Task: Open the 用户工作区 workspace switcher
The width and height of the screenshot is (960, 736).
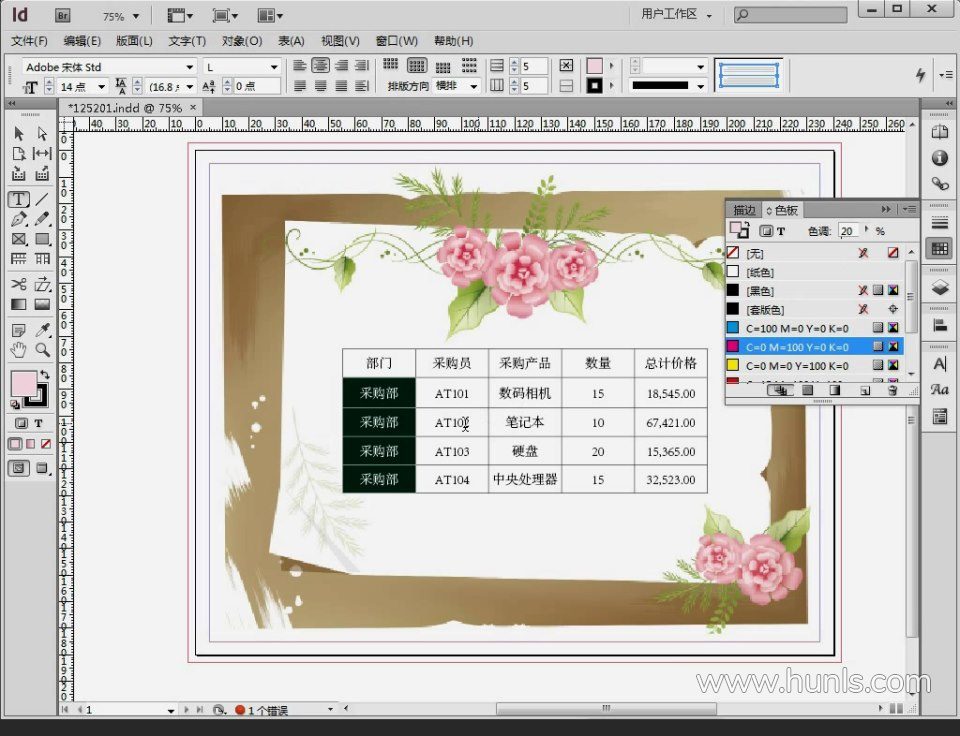Action: [678, 15]
